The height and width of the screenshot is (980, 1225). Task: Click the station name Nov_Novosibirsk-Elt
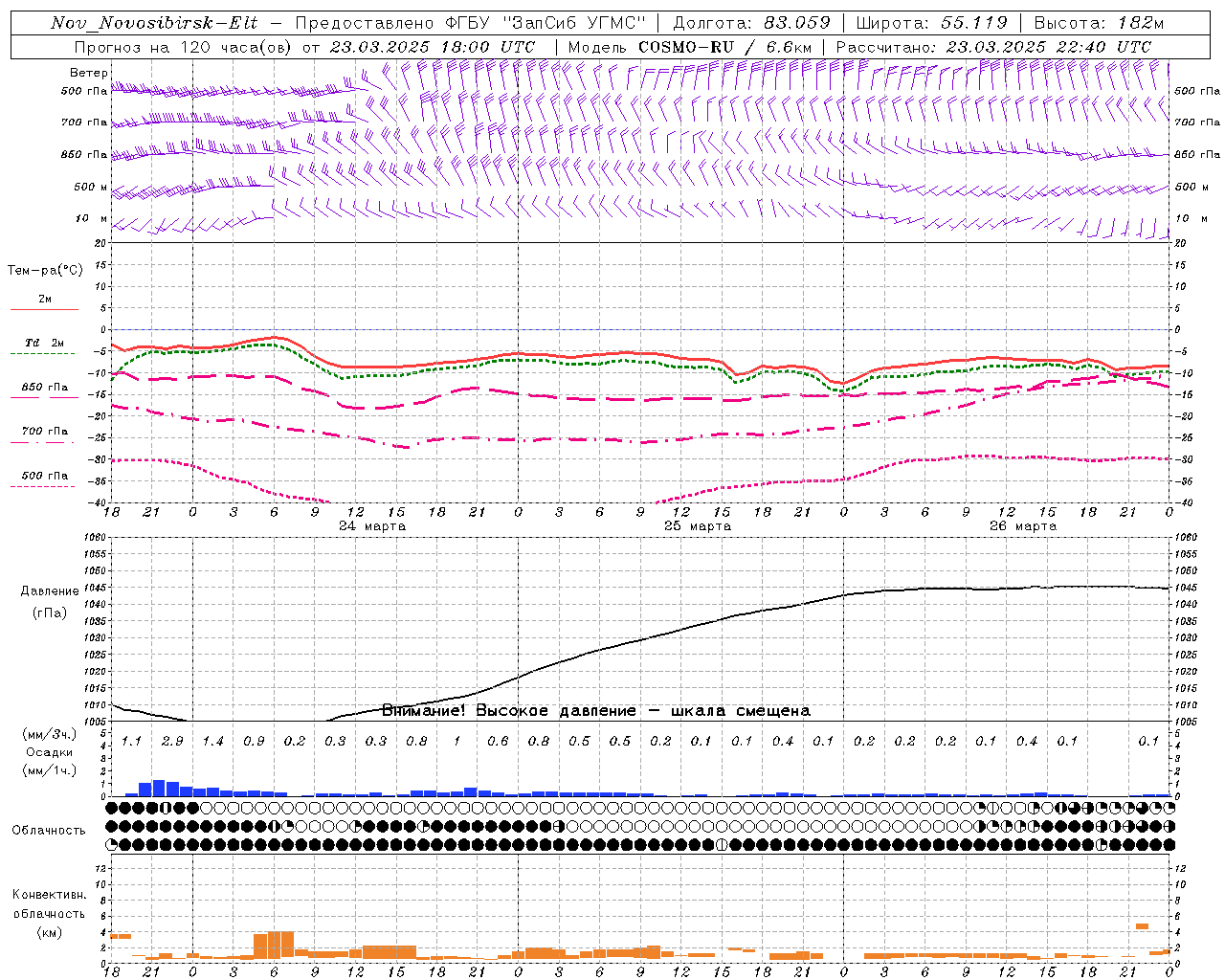[x=153, y=23]
